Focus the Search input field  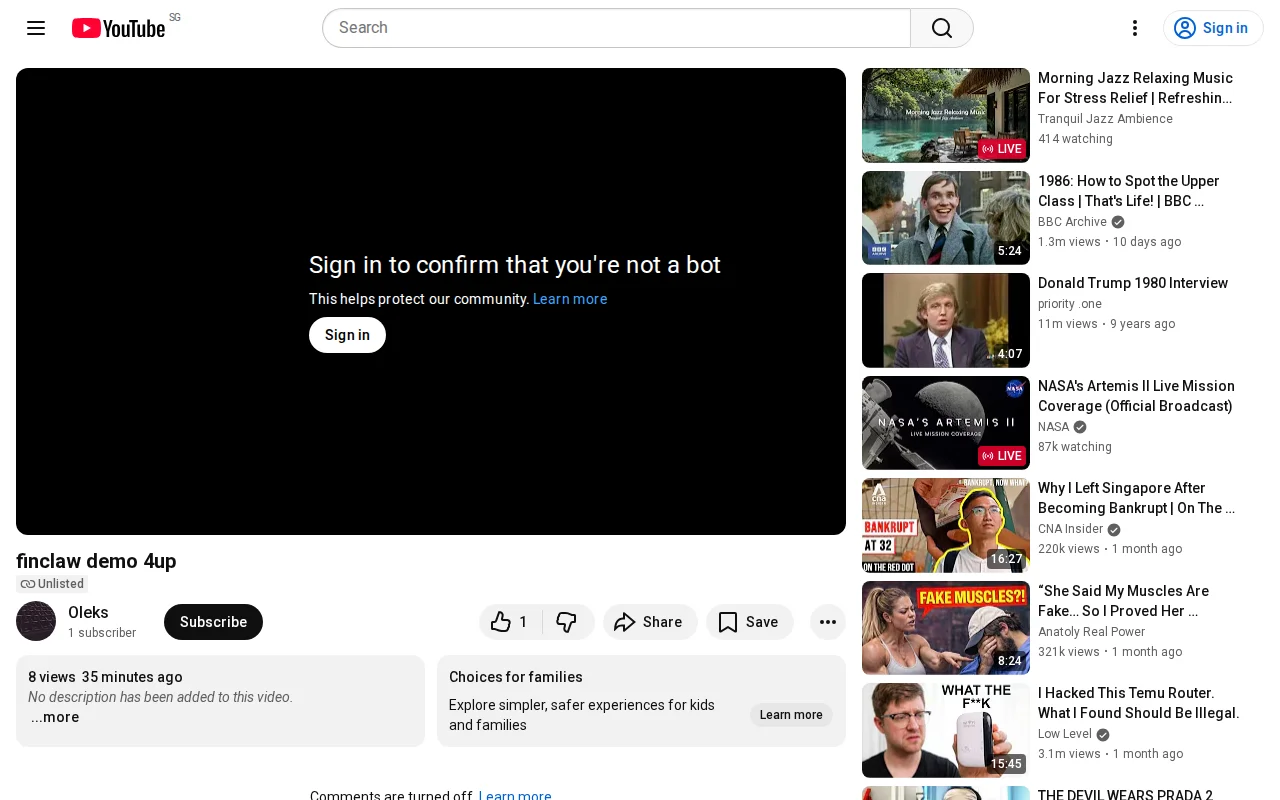[616, 28]
